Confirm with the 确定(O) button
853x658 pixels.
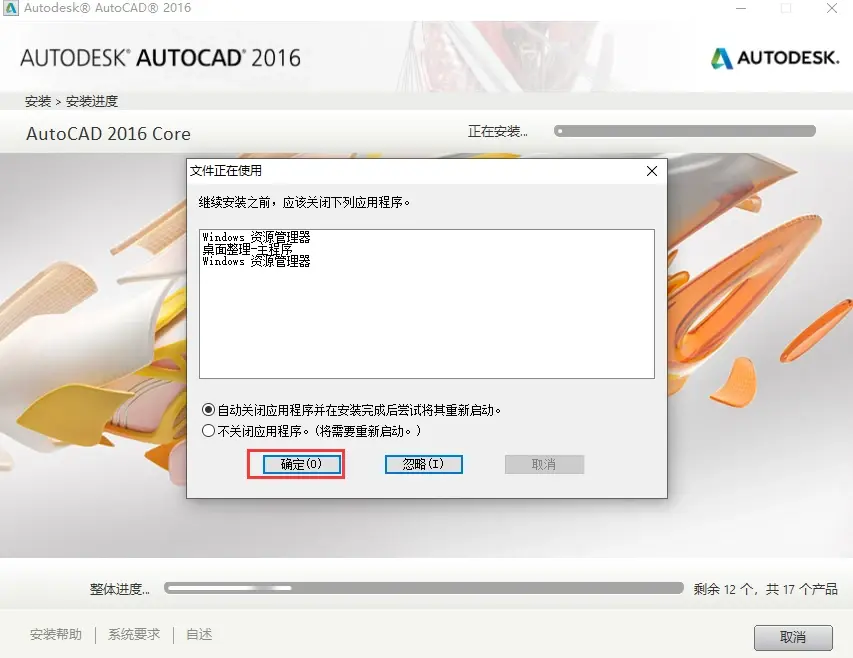point(301,464)
